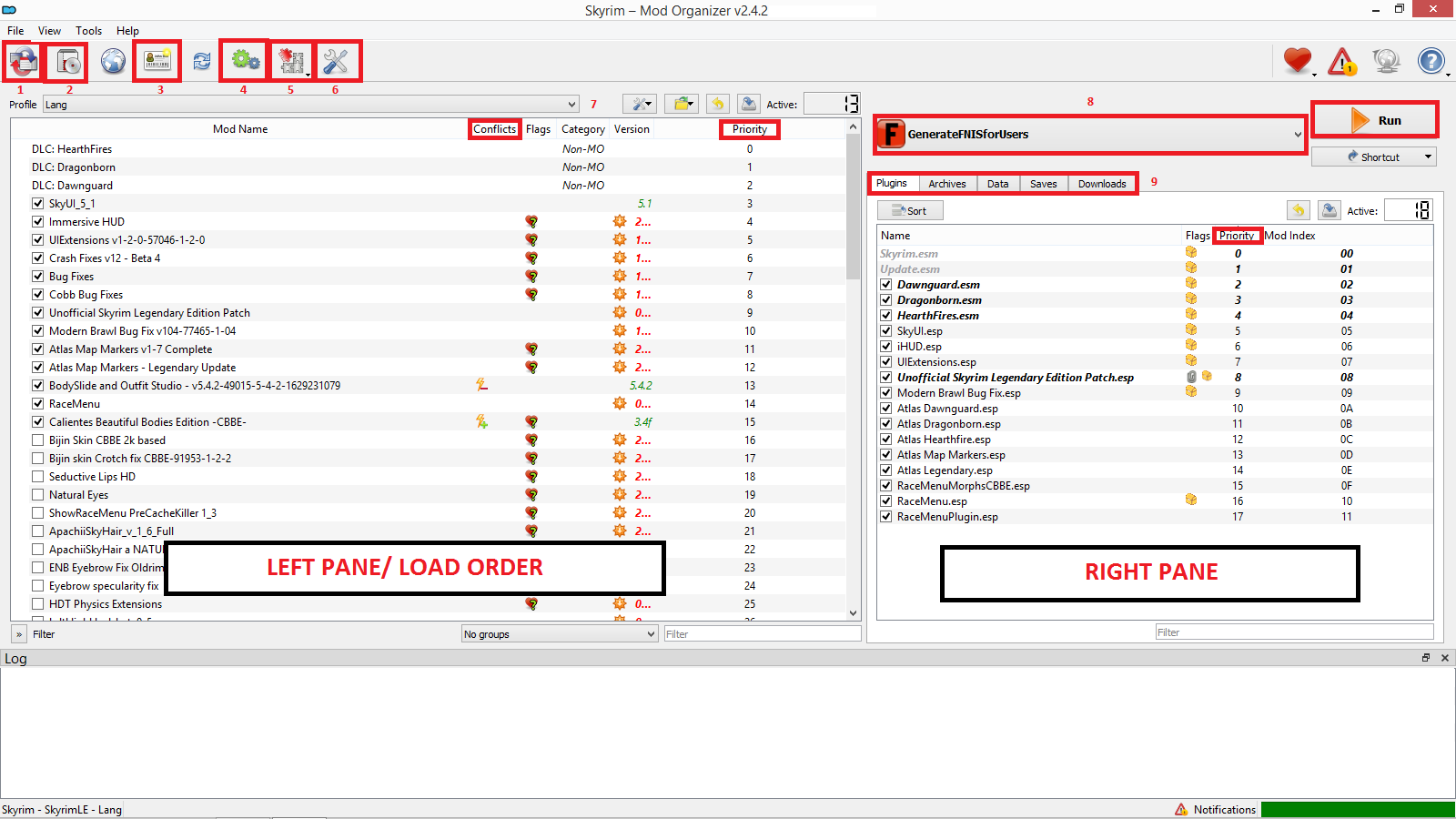The height and width of the screenshot is (819, 1456).
Task: Enable the Natural Eyes mod checkbox
Action: [x=38, y=495]
